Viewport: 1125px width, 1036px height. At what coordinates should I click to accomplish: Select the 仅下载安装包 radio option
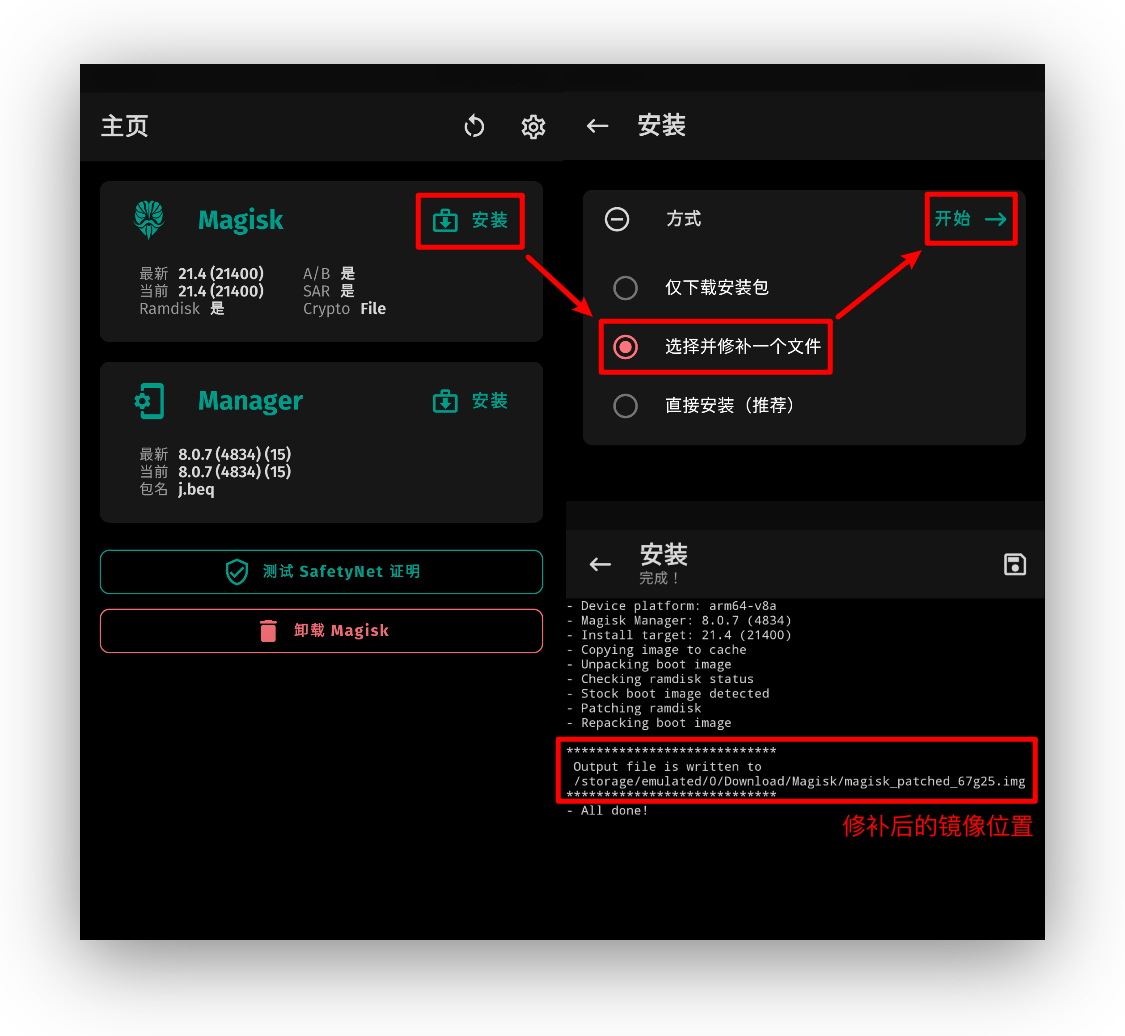click(x=625, y=288)
